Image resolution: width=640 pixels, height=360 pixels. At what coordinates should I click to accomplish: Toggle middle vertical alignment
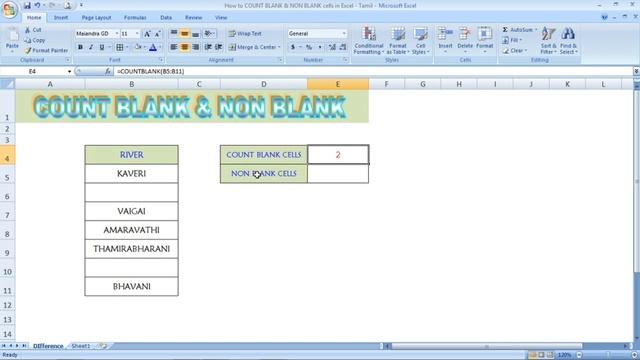click(184, 33)
